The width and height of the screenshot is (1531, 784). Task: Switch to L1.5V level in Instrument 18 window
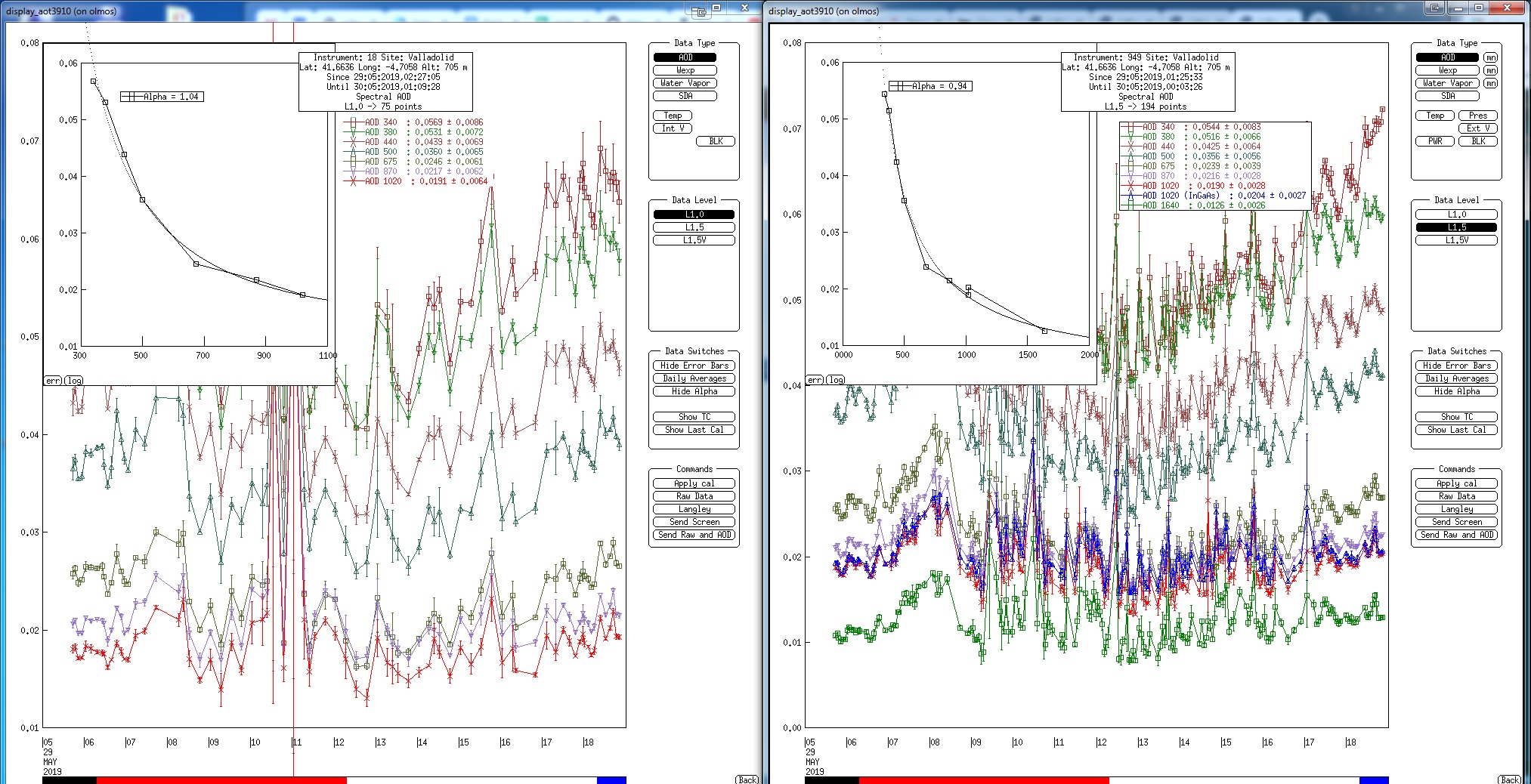694,240
